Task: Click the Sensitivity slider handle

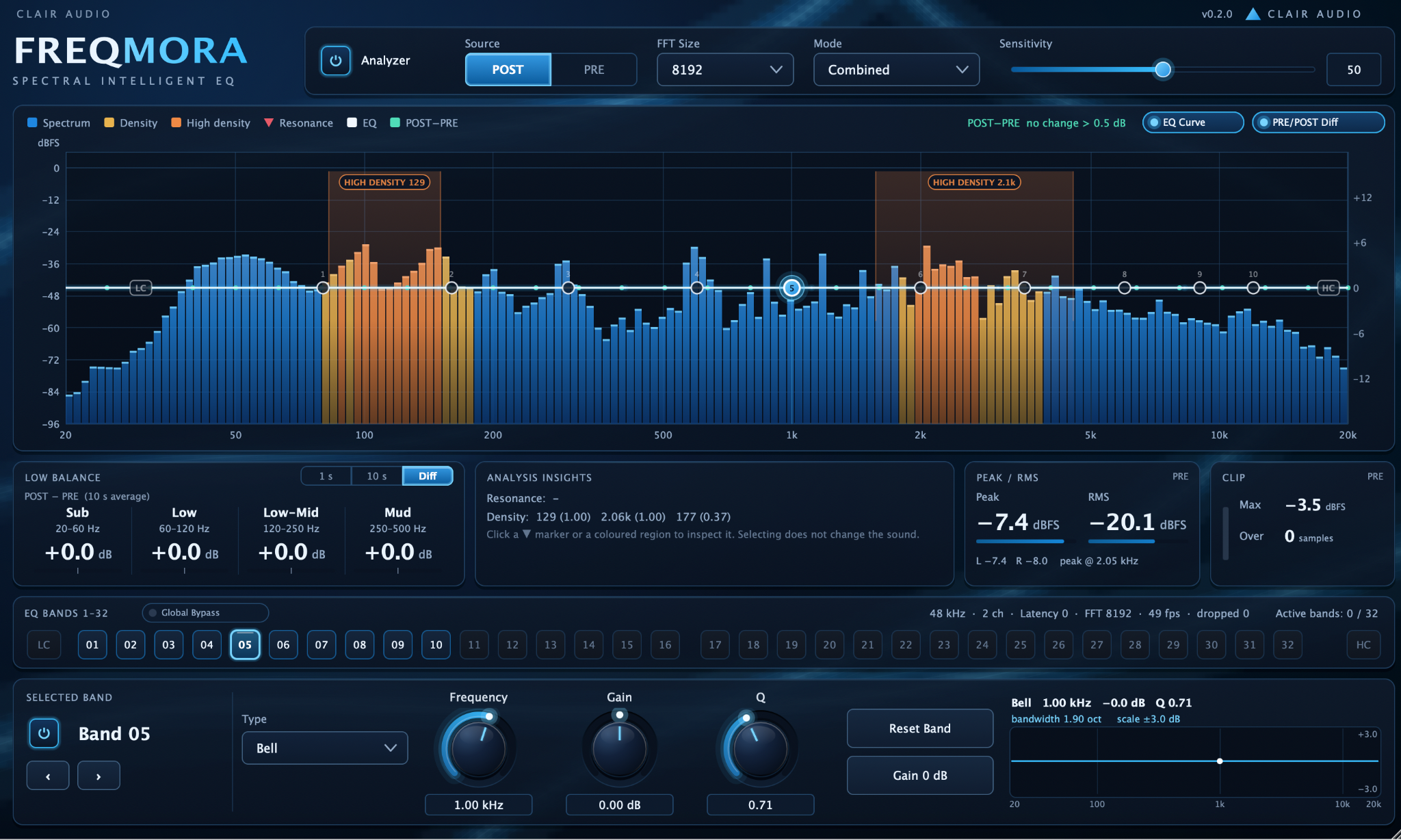Action: pyautogui.click(x=1162, y=69)
